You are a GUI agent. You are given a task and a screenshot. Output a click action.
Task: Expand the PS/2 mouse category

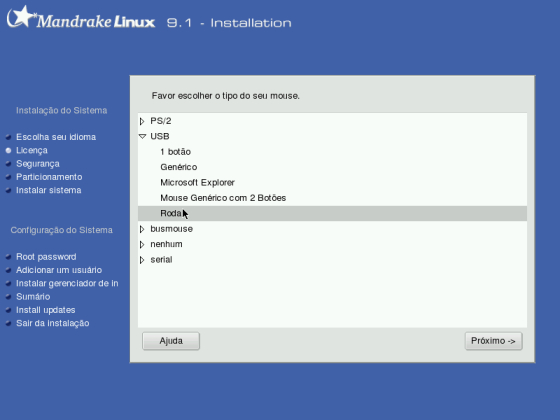point(142,121)
